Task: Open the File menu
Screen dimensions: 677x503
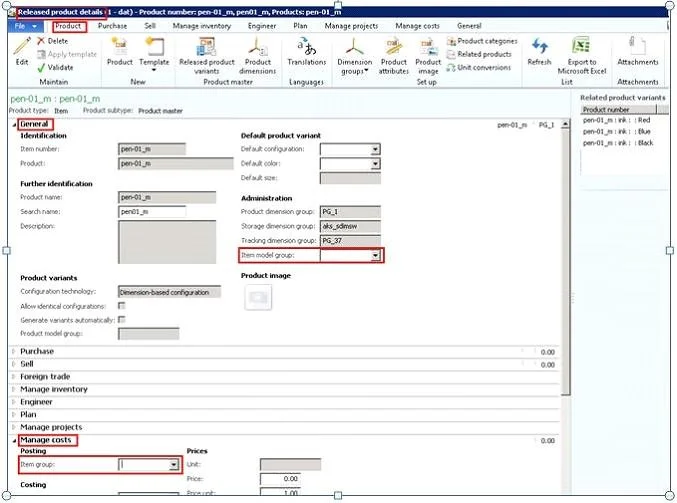Action: tap(25, 26)
